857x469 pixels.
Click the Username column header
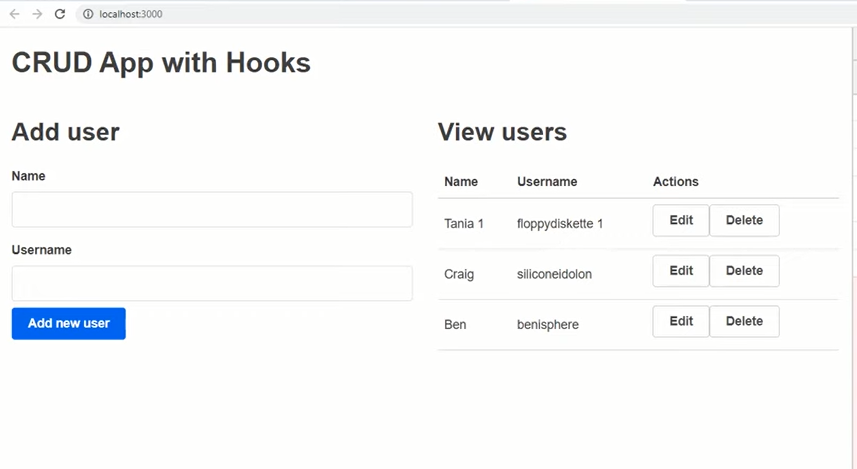coord(547,182)
